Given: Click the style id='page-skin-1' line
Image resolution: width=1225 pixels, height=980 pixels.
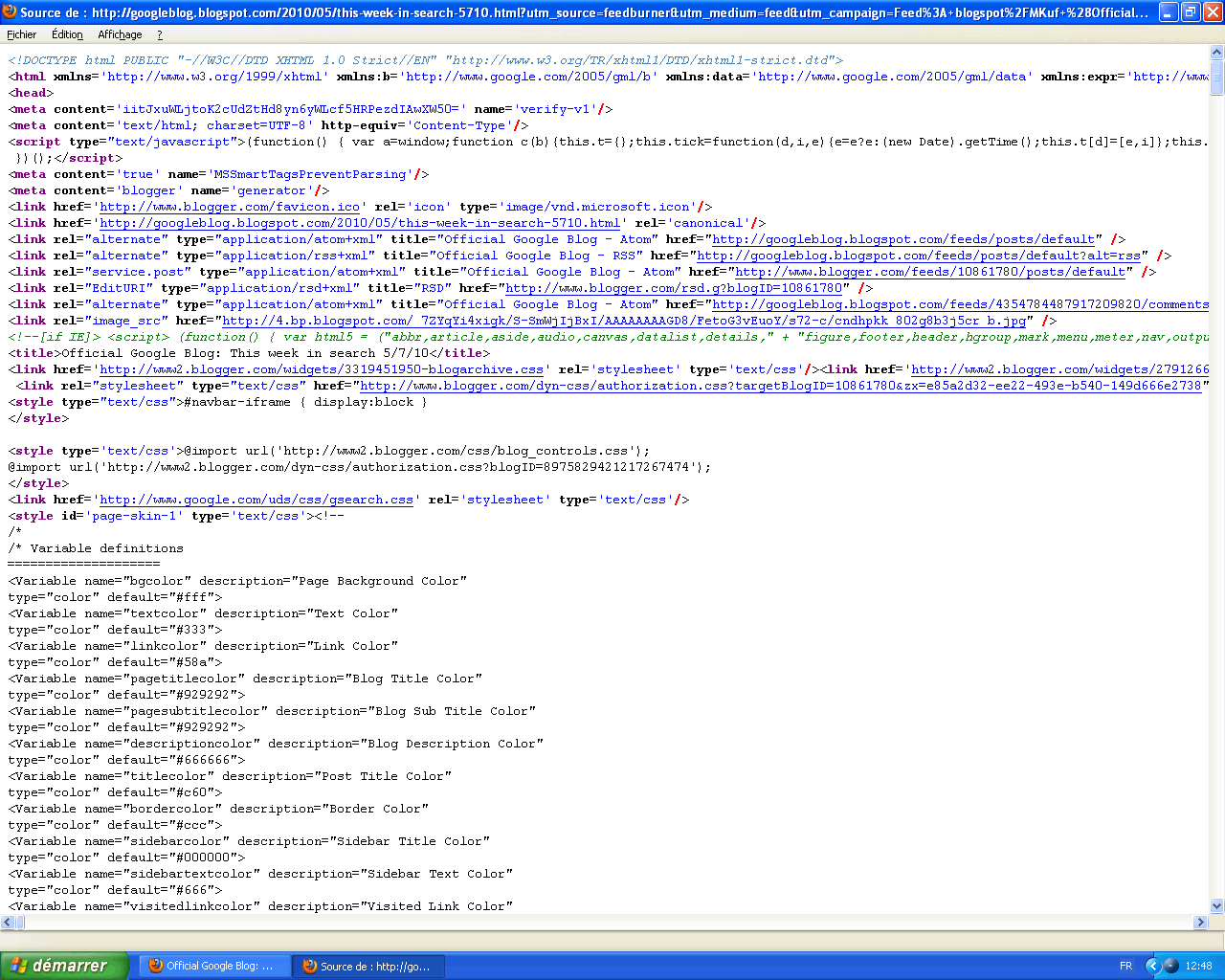Looking at the screenshot, I should pos(176,516).
